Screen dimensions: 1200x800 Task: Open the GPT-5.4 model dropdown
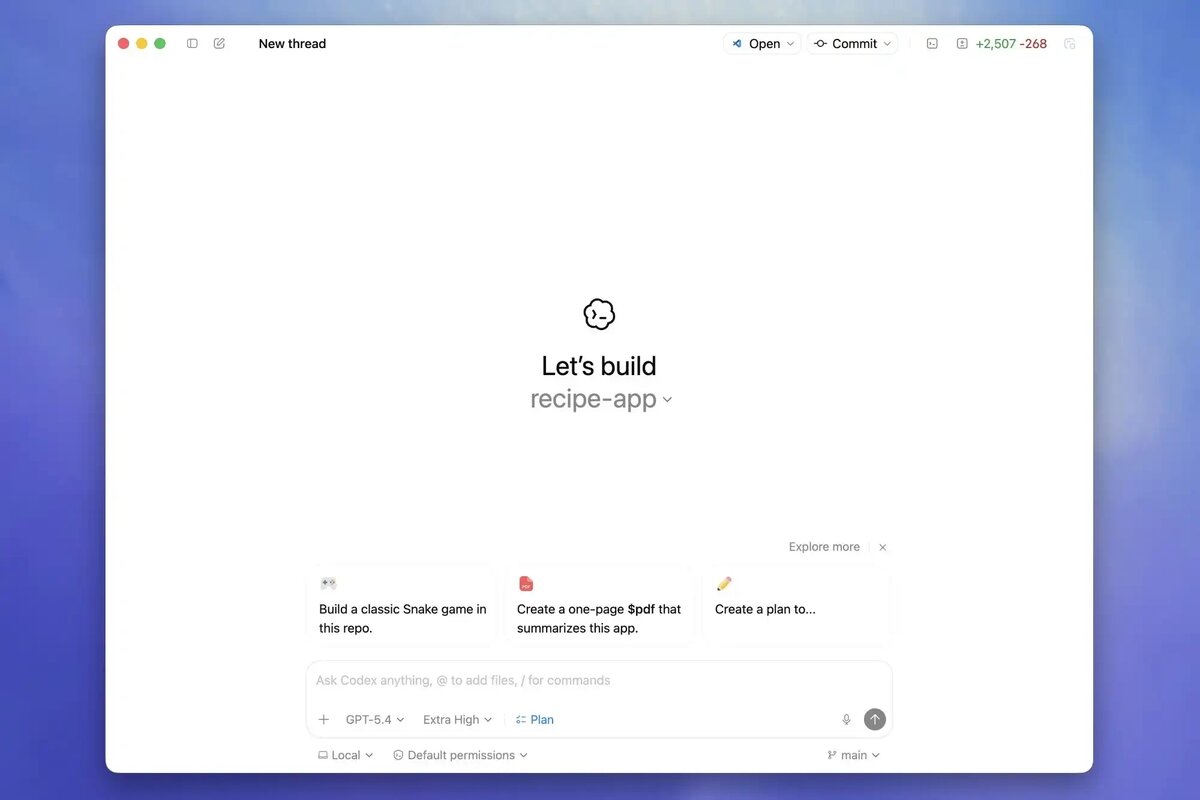point(372,719)
